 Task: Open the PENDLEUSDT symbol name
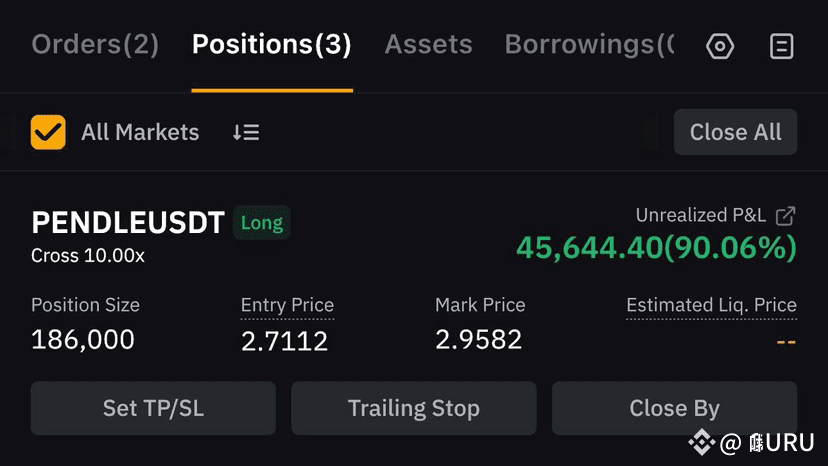(128, 222)
